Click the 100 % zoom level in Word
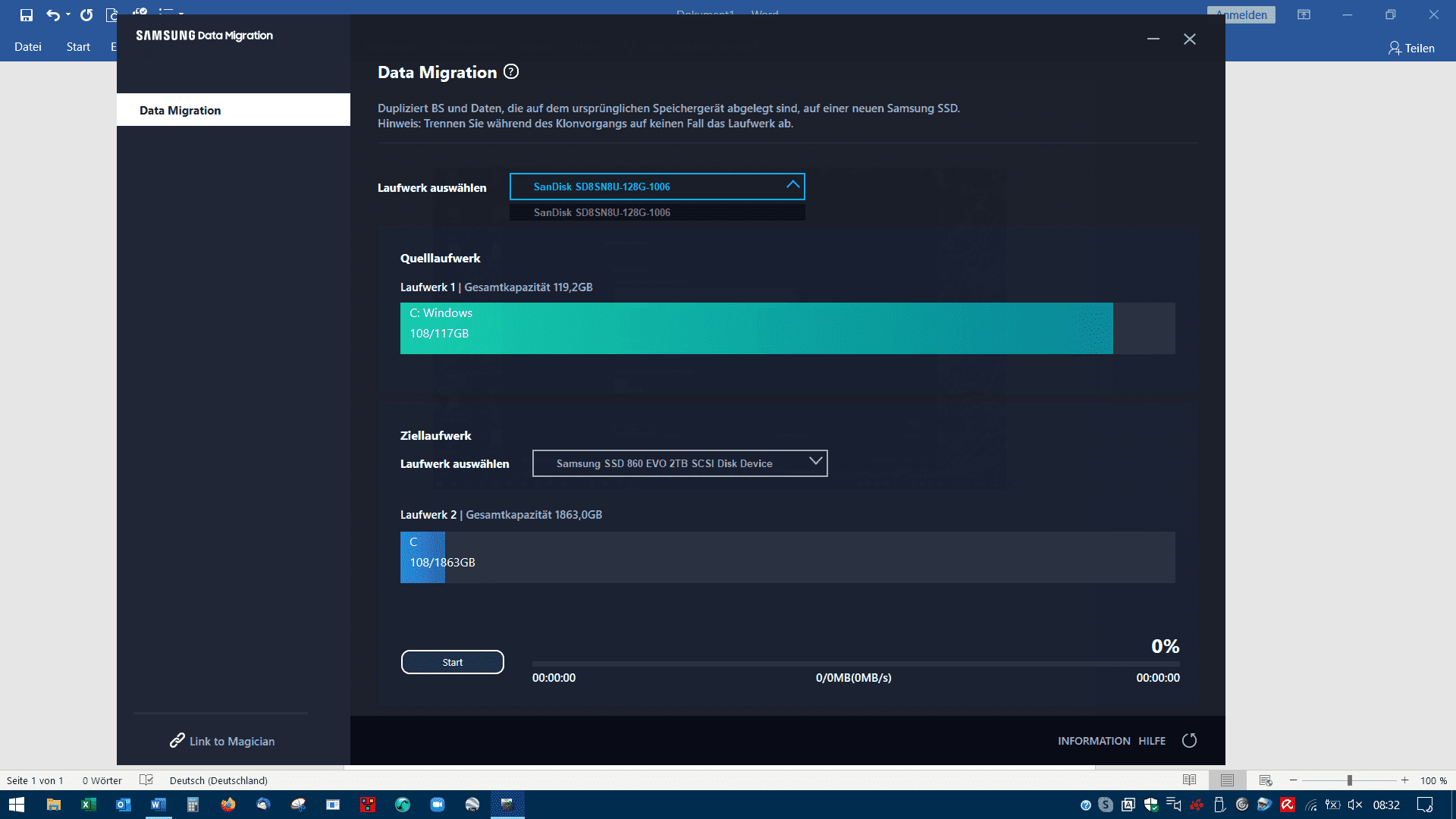Image resolution: width=1456 pixels, height=819 pixels. [x=1433, y=780]
